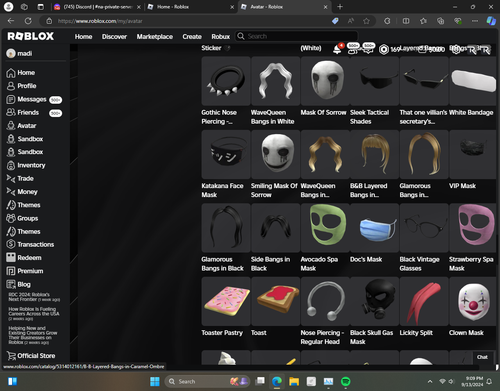Click the Roblox search field
The image size is (500, 391).
pos(297,36)
